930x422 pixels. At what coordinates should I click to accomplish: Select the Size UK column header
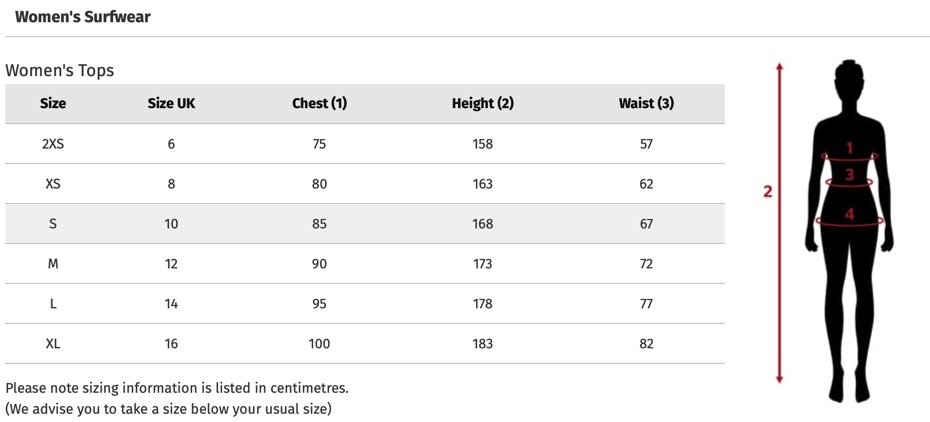tap(171, 103)
